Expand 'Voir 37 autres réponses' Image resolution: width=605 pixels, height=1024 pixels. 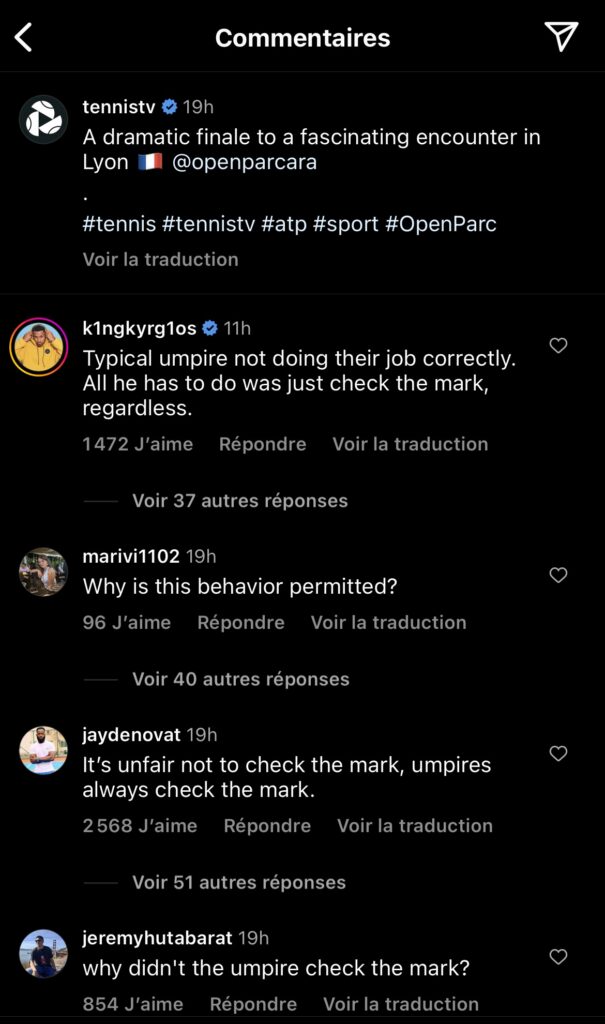[240, 501]
